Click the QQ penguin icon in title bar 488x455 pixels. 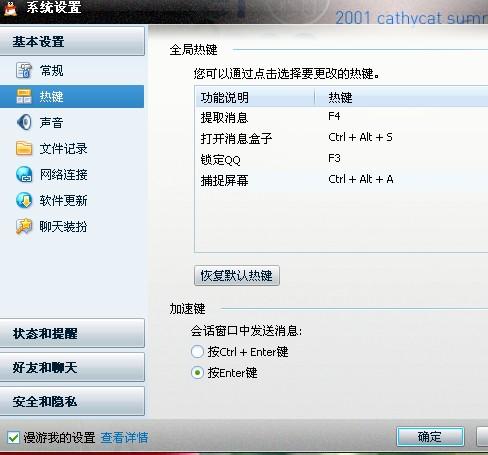[x=10, y=8]
